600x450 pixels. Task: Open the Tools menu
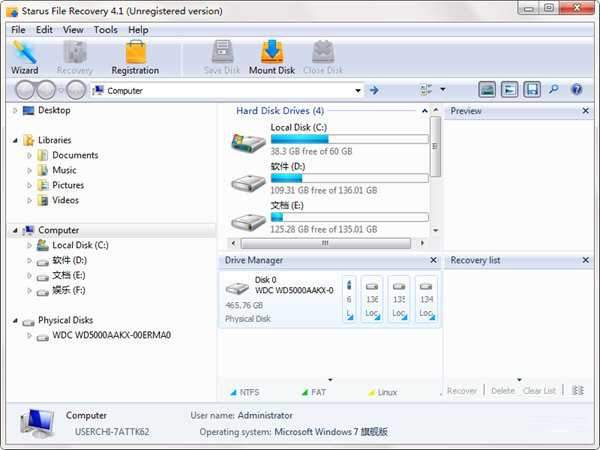tap(106, 30)
